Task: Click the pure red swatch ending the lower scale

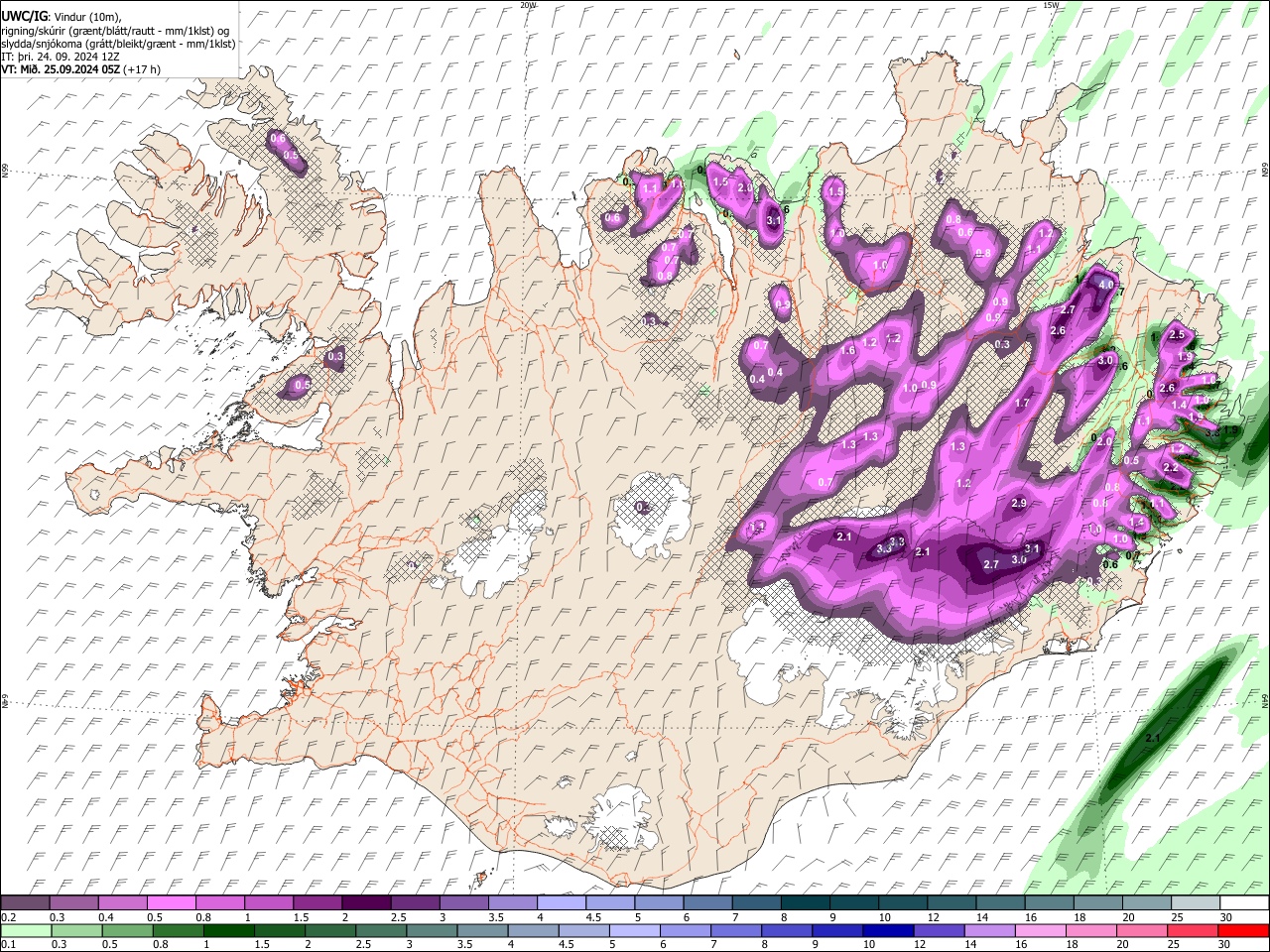Action: (1242, 930)
